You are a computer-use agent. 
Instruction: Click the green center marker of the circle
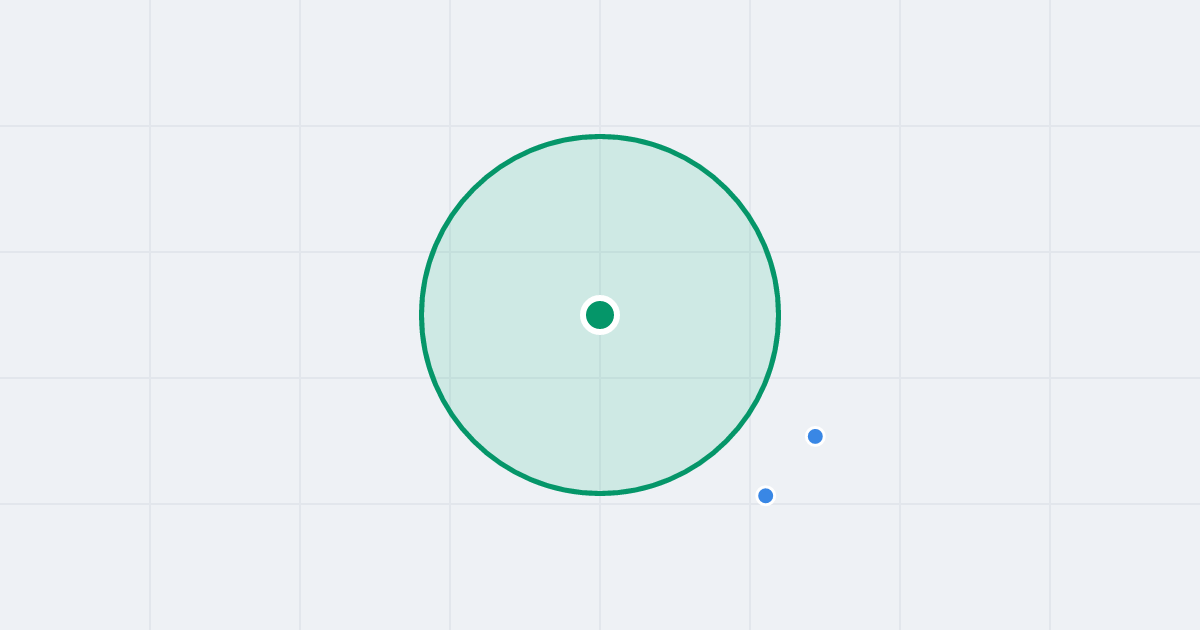pyautogui.click(x=600, y=315)
